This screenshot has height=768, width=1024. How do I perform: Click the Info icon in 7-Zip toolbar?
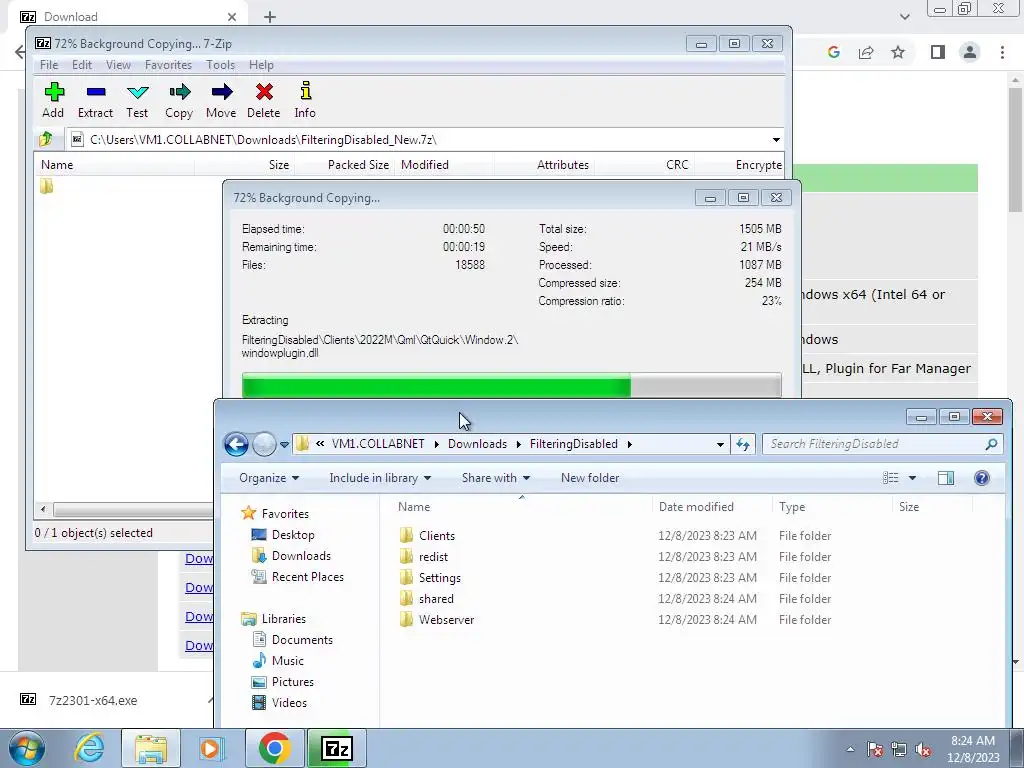[305, 91]
